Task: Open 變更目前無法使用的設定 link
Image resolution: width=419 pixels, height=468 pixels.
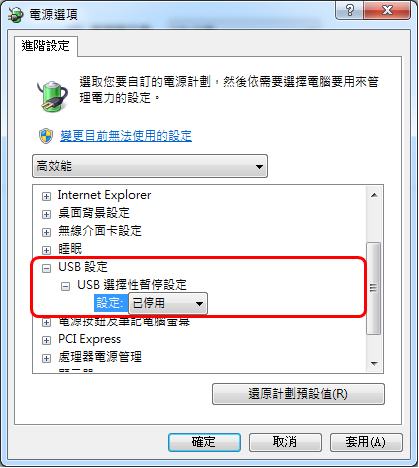Action: coord(126,136)
